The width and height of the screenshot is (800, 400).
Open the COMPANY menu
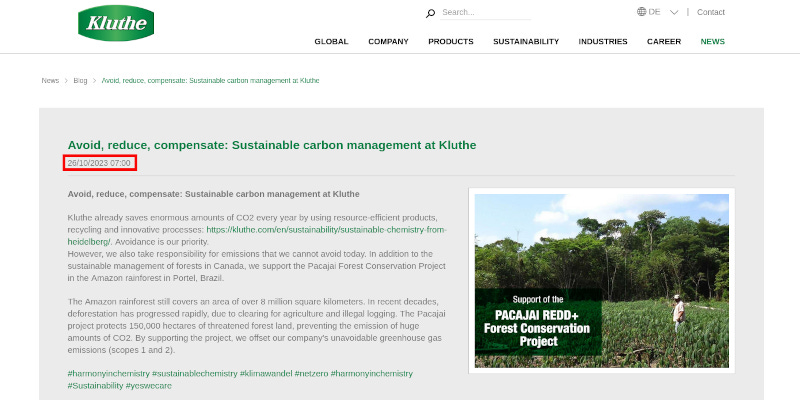388,41
